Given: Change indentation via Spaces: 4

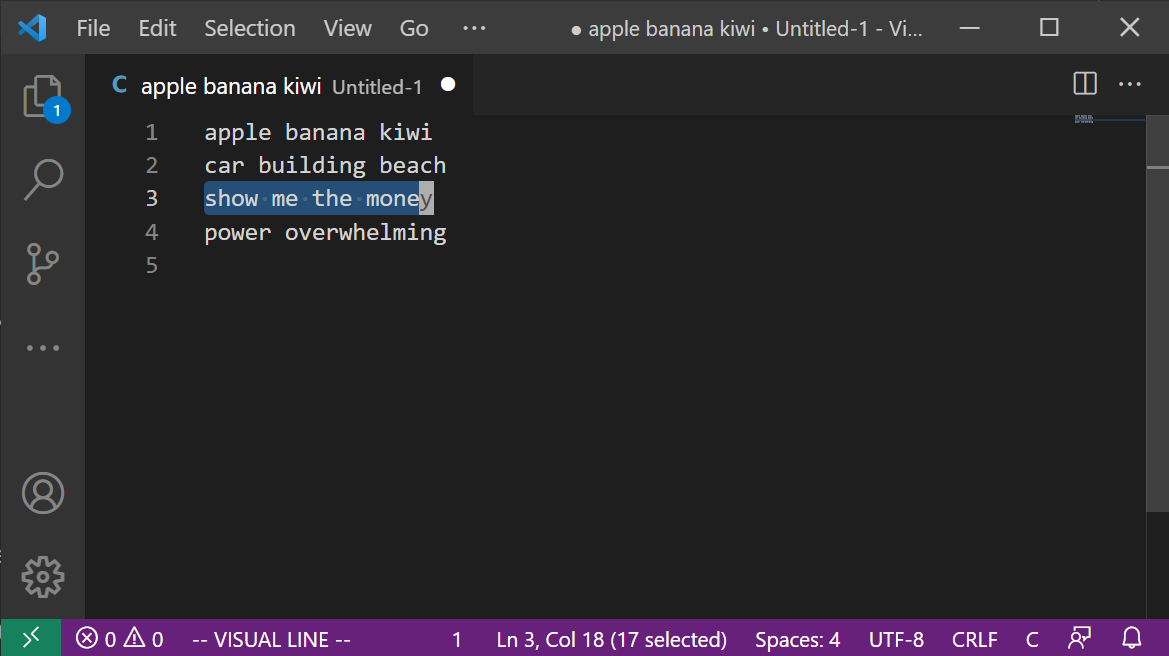Looking at the screenshot, I should tap(797, 639).
